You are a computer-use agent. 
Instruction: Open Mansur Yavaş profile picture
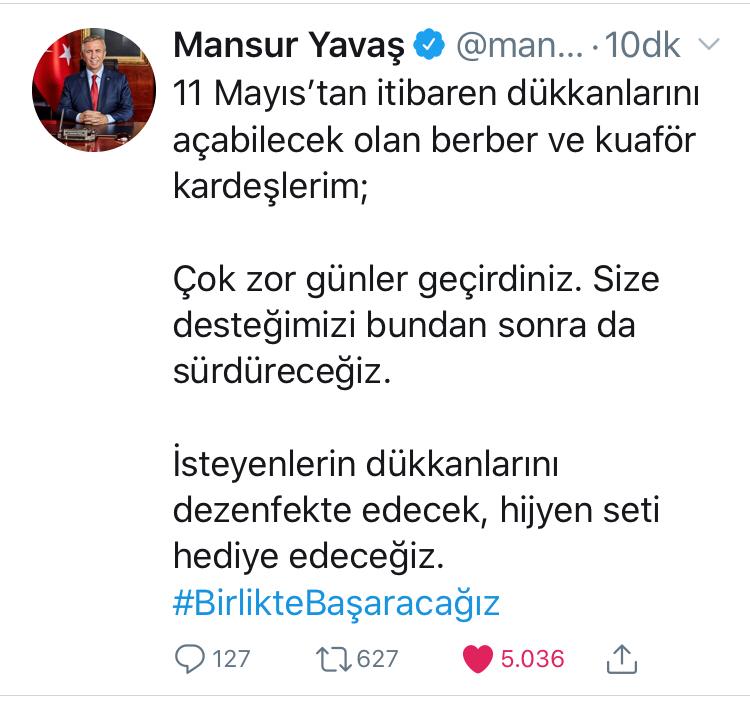94,90
